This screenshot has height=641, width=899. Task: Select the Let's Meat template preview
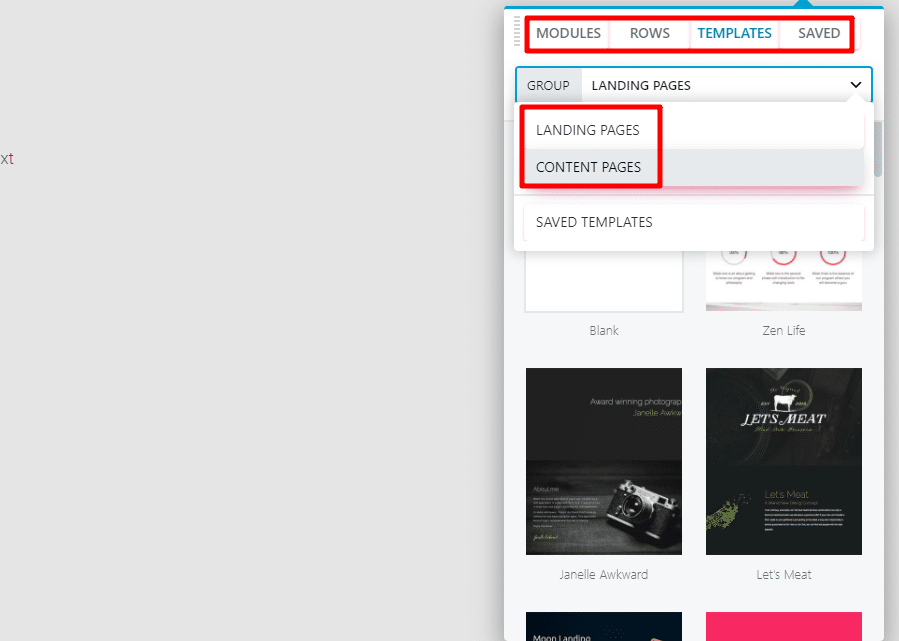click(x=783, y=461)
